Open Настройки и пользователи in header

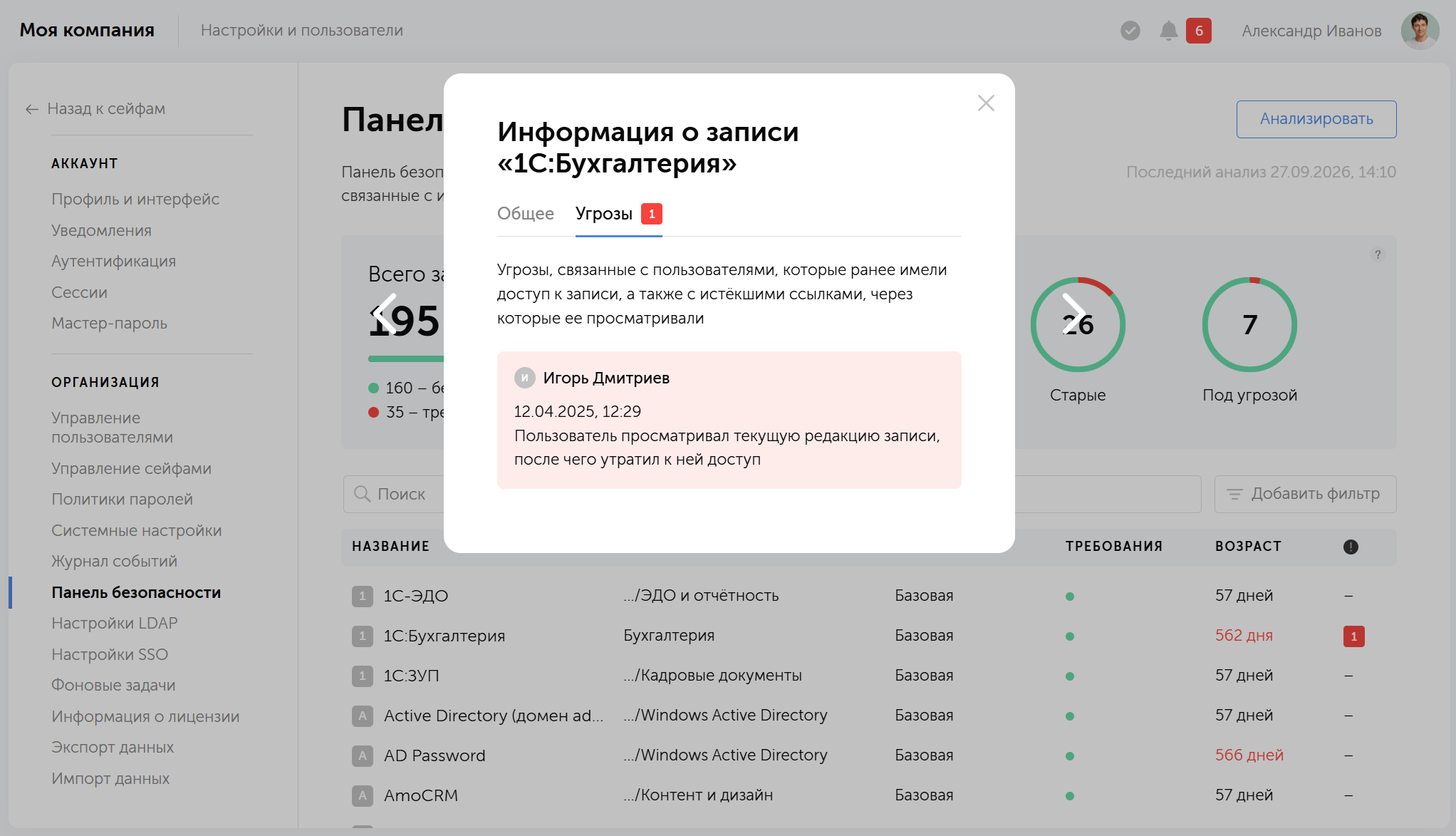tap(302, 31)
